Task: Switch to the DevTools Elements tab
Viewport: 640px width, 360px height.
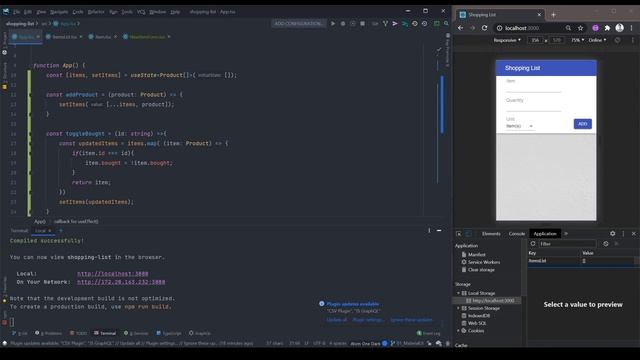Action: pyautogui.click(x=491, y=233)
